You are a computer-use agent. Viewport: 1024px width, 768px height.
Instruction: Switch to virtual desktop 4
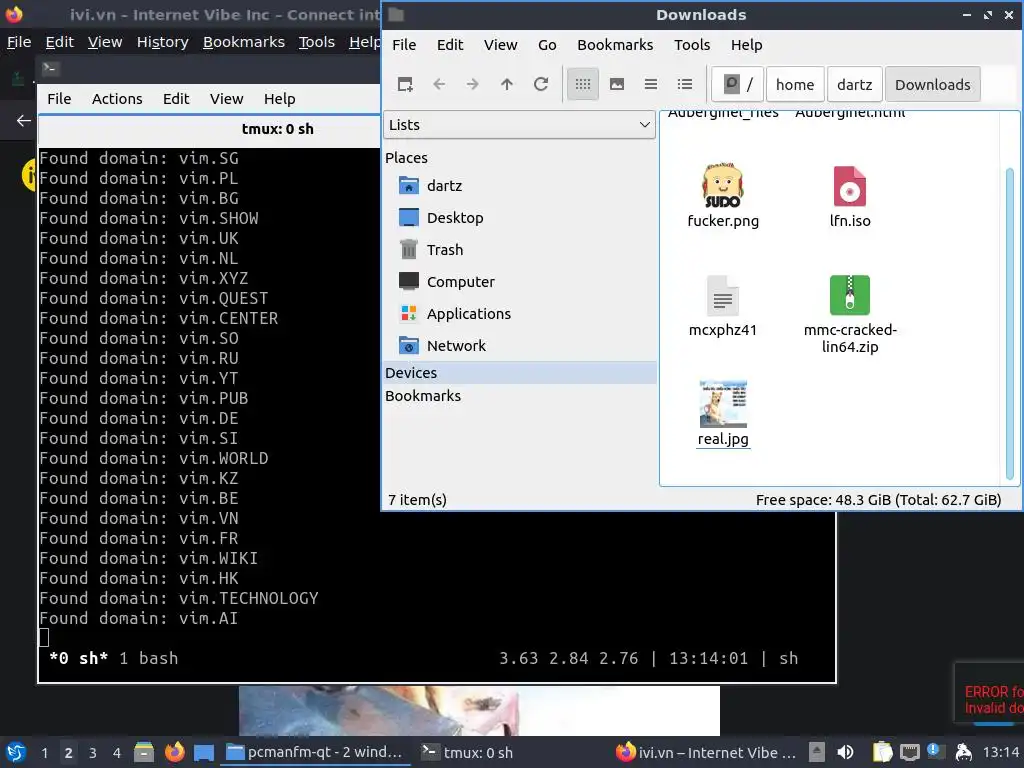pyautogui.click(x=117, y=753)
